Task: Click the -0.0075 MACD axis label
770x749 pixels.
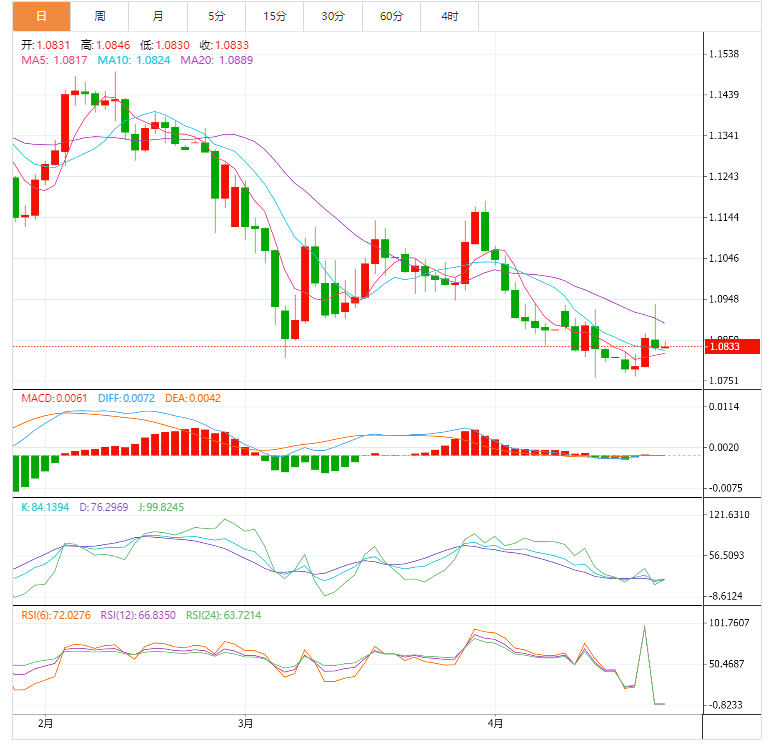Action: coord(725,488)
